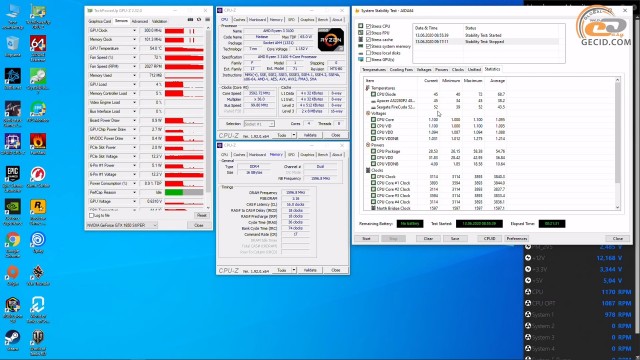
Task: Open SPD tab in lower CPU-Z window
Action: coord(291,155)
